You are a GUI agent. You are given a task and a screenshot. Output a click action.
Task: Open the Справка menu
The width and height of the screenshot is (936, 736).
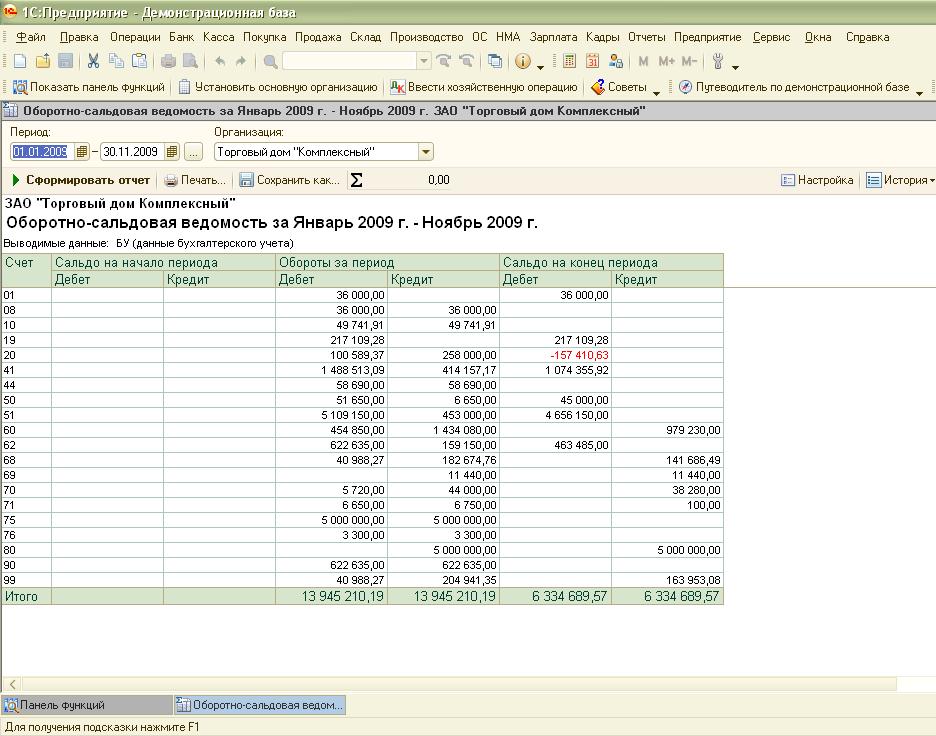click(x=867, y=37)
